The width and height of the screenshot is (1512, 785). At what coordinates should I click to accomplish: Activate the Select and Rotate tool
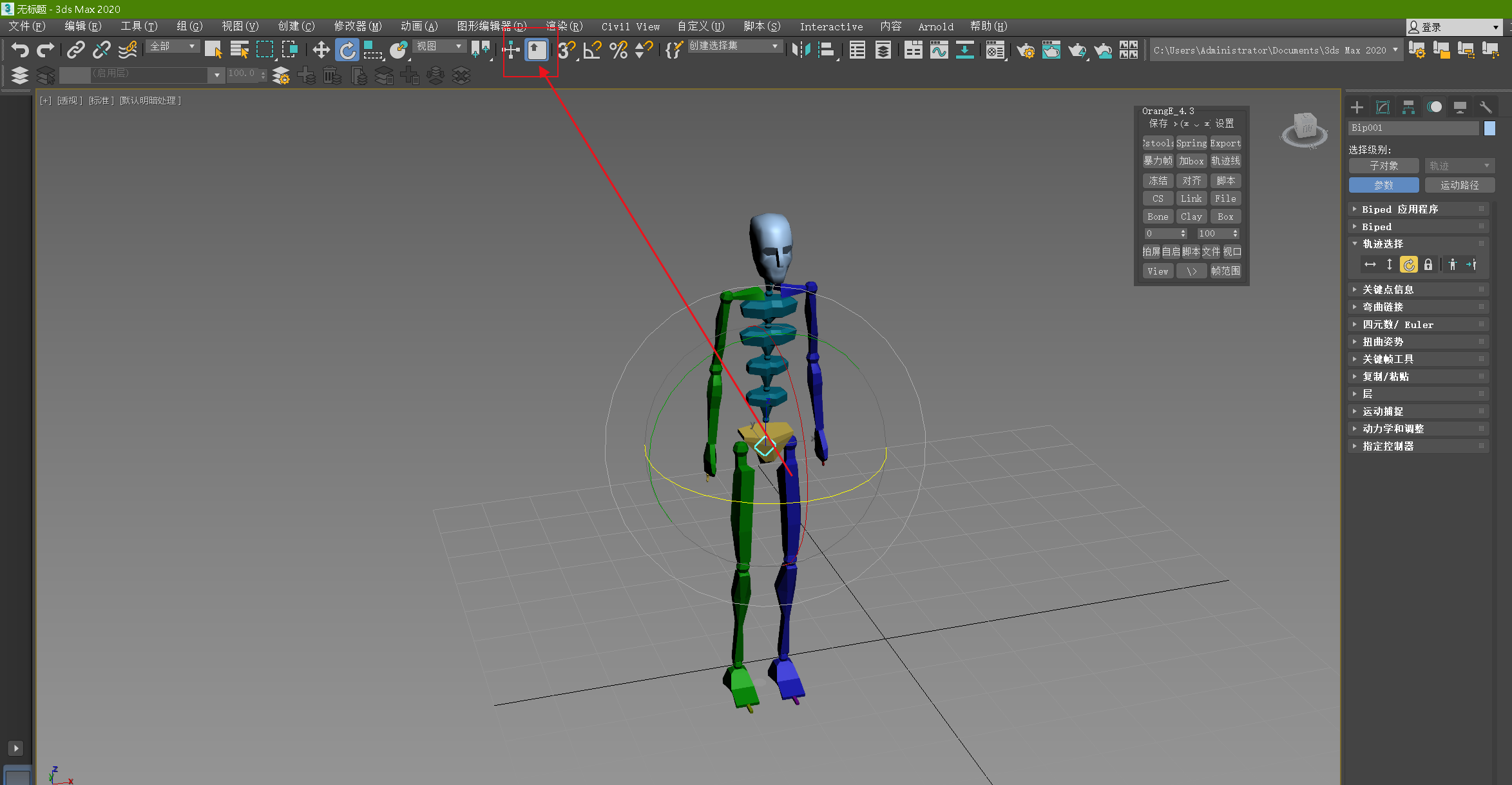click(x=347, y=50)
